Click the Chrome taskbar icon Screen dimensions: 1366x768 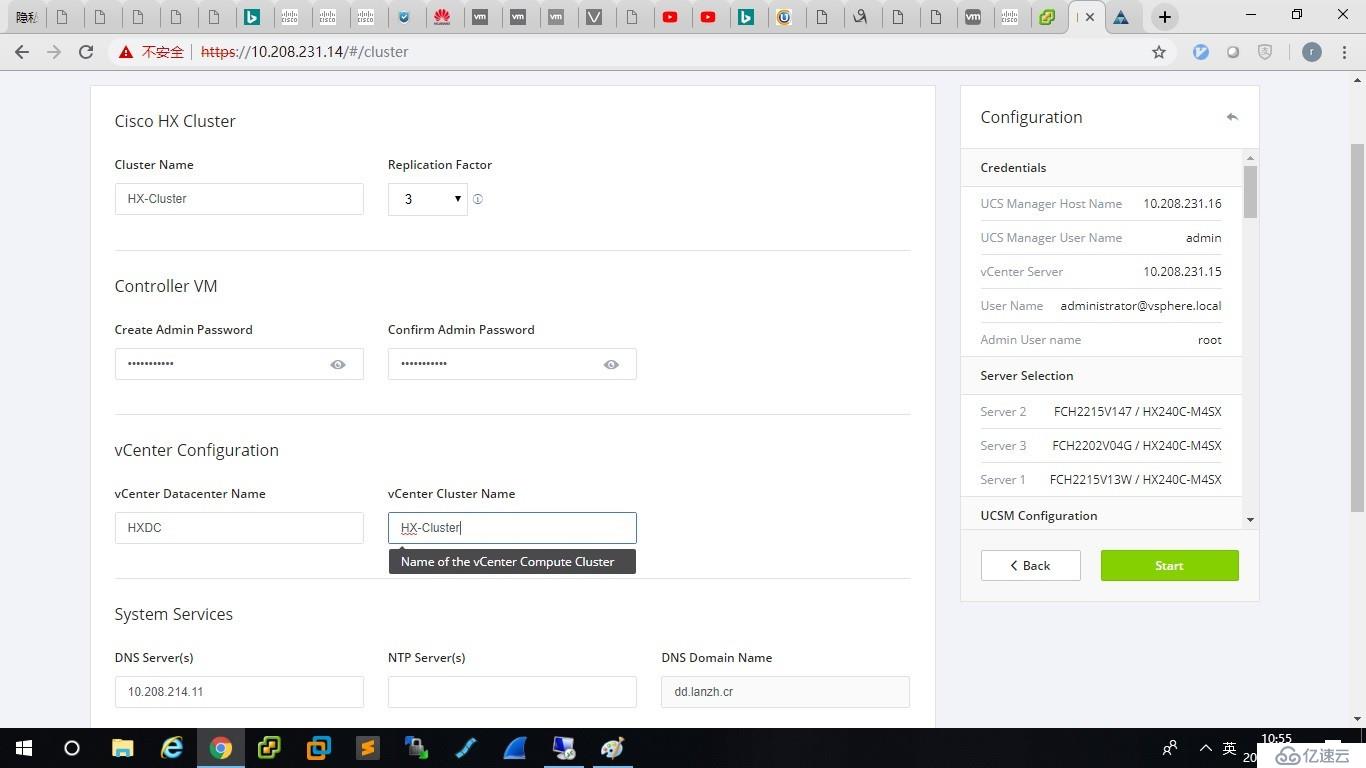tap(221, 748)
